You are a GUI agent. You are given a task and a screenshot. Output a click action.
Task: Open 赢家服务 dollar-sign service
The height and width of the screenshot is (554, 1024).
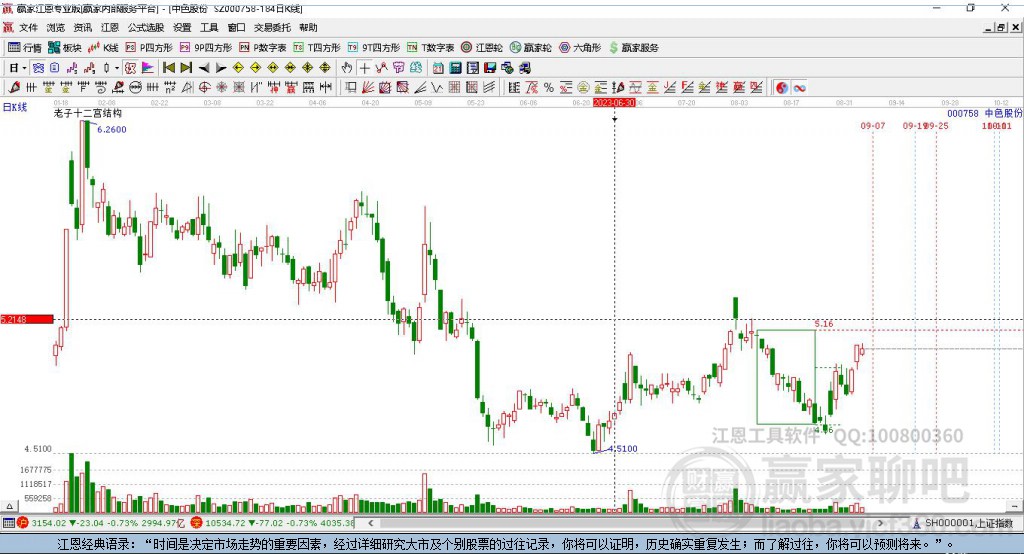[x=633, y=48]
